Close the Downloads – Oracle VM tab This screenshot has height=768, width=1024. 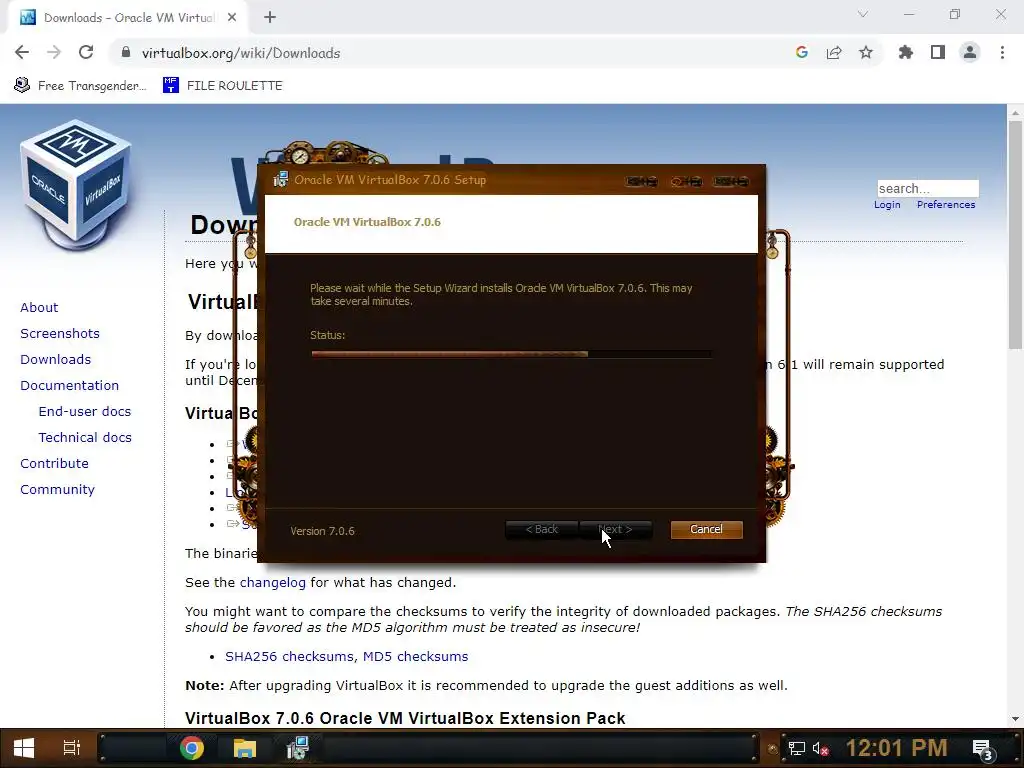click(232, 18)
